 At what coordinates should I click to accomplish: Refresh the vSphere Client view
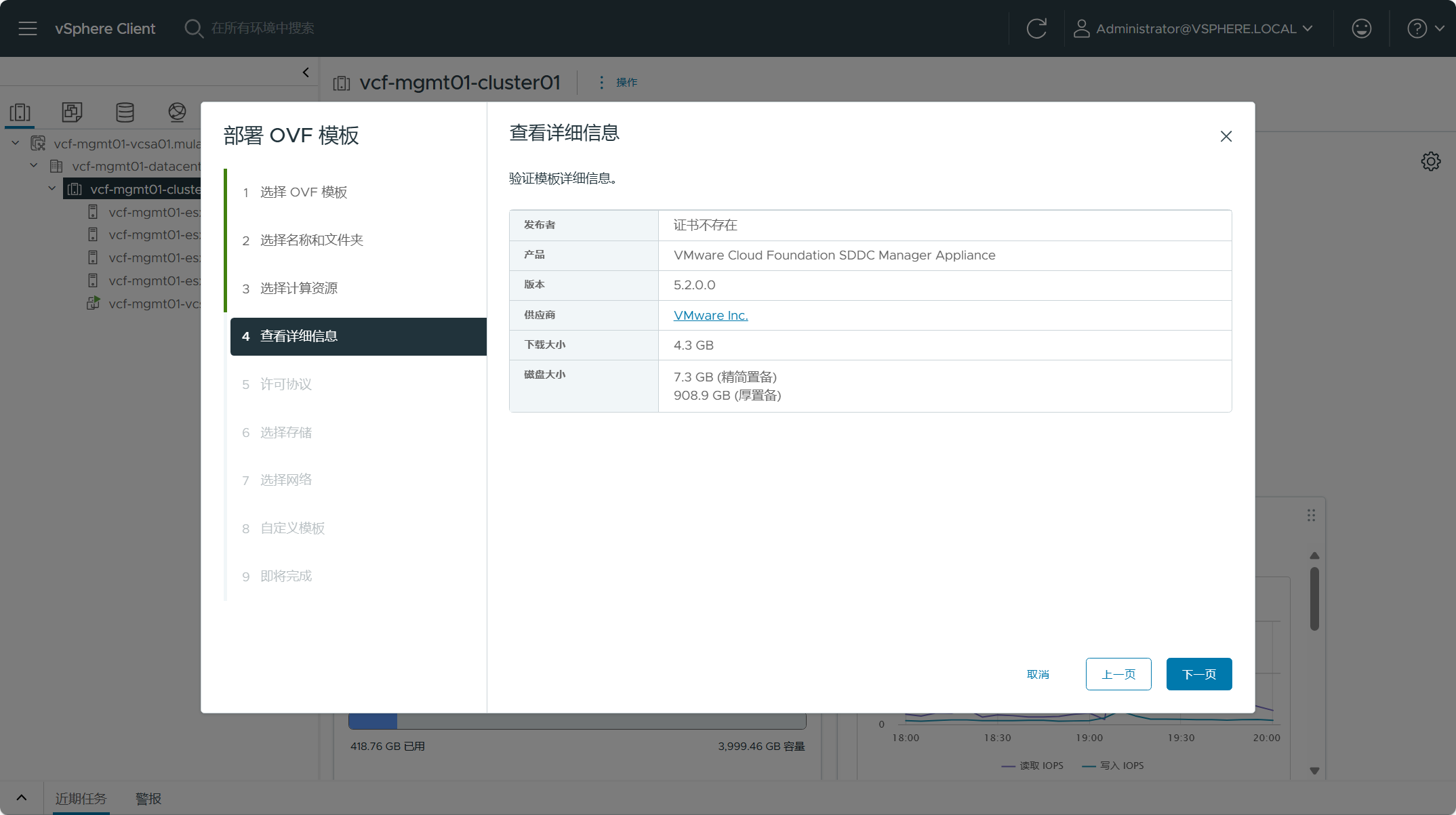tap(1036, 28)
